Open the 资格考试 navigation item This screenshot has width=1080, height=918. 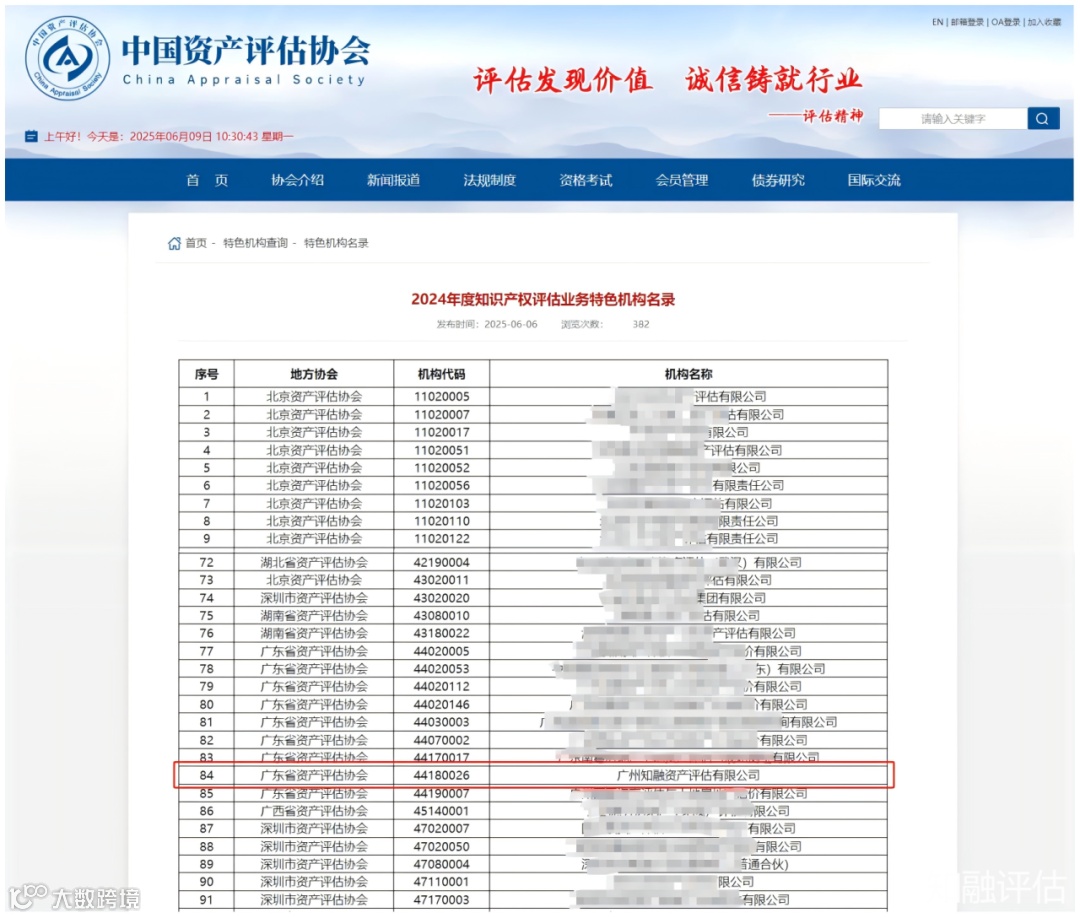[585, 180]
